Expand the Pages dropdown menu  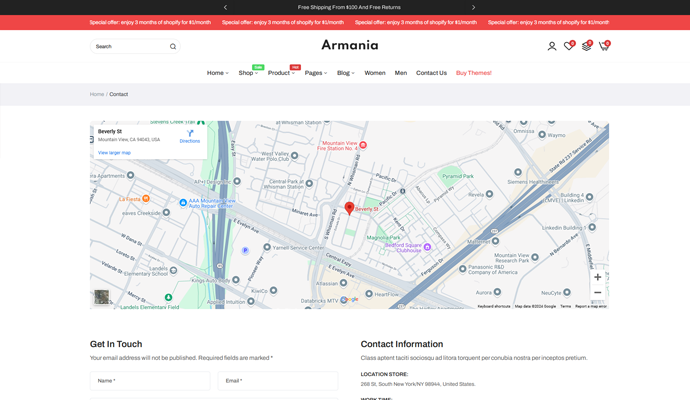pyautogui.click(x=315, y=73)
